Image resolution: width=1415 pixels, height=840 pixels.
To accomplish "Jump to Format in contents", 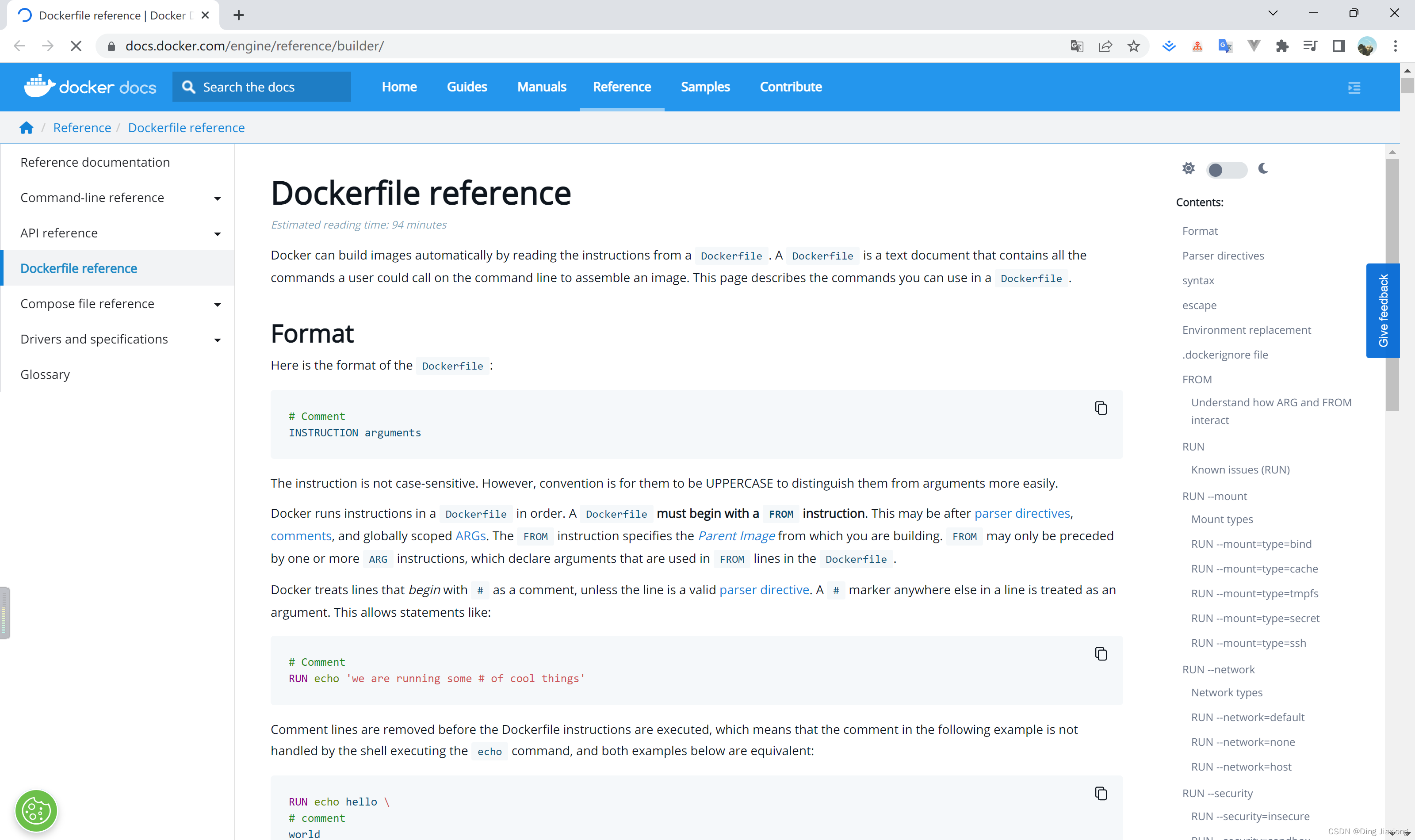I will click(1200, 231).
